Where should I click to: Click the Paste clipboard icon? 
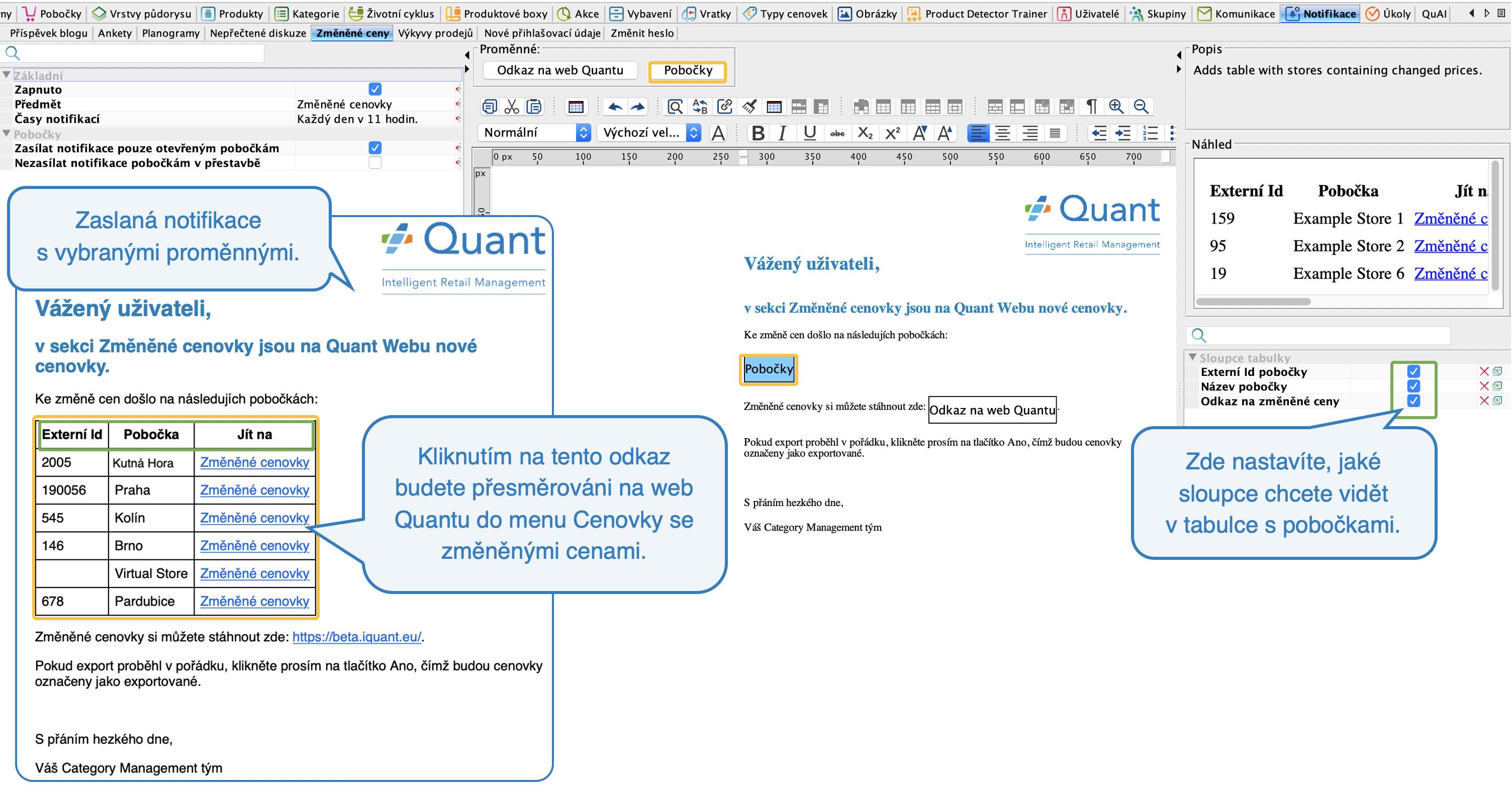(x=534, y=106)
